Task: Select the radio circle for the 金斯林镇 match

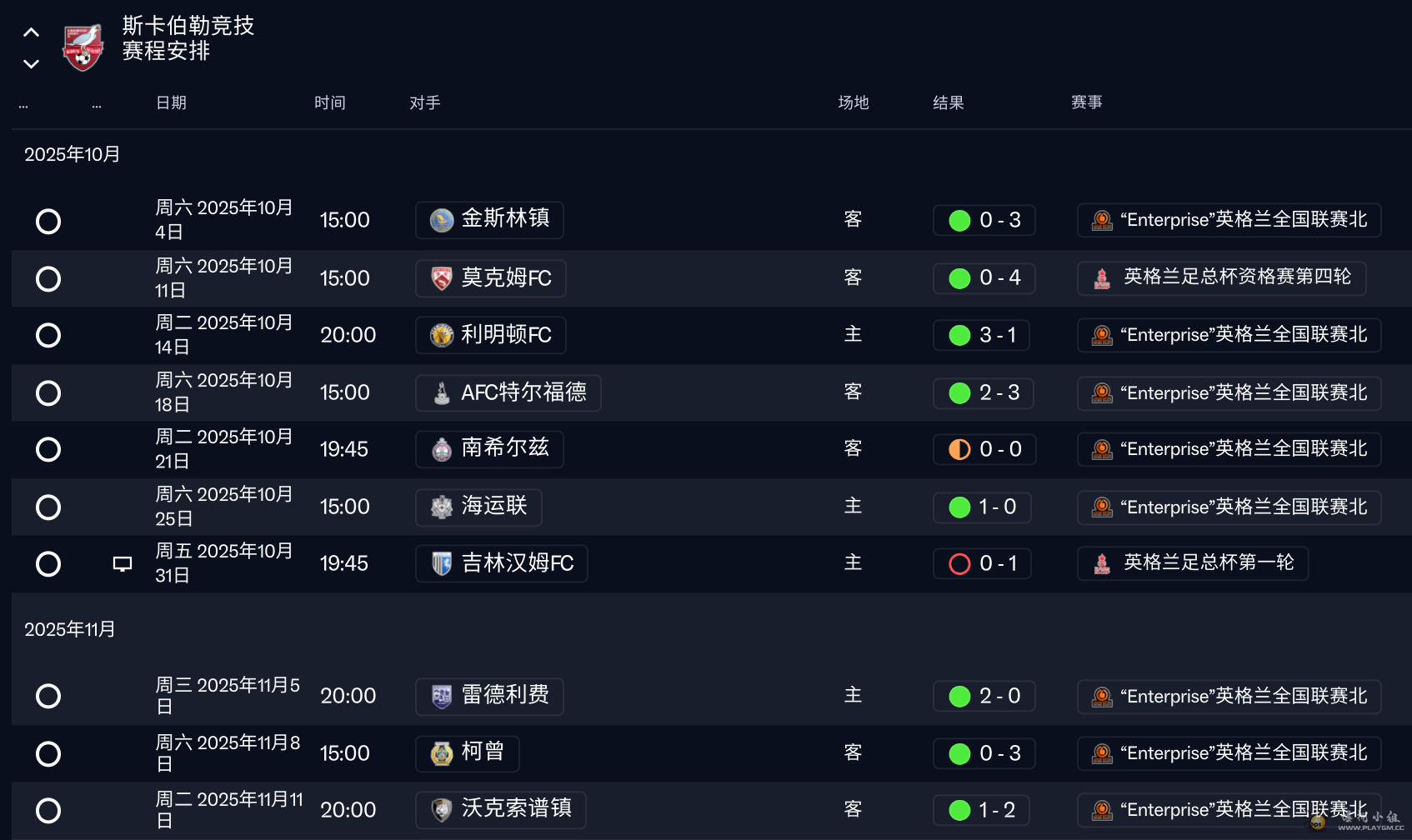Action: 48,222
